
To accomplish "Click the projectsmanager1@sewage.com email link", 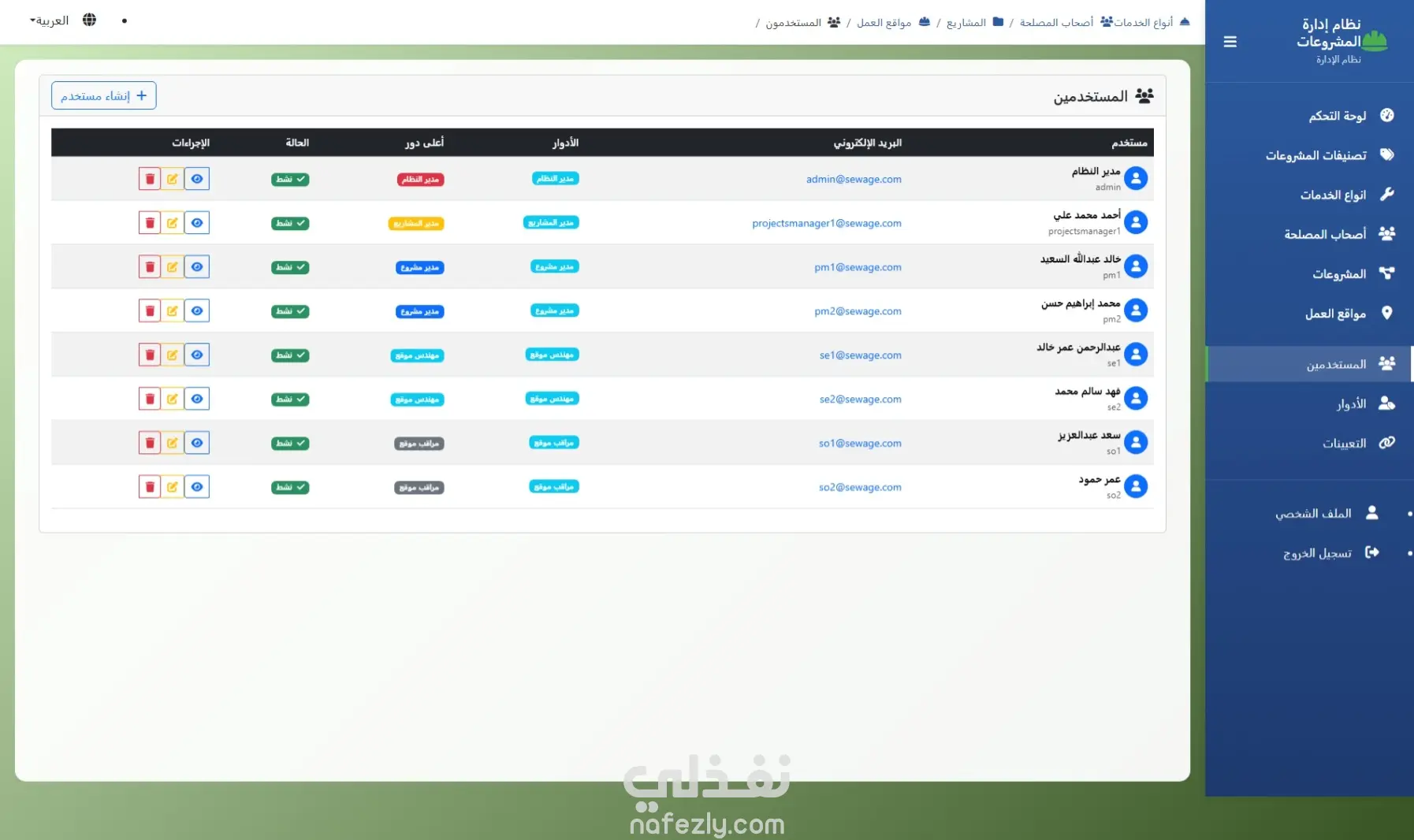I will pos(827,224).
